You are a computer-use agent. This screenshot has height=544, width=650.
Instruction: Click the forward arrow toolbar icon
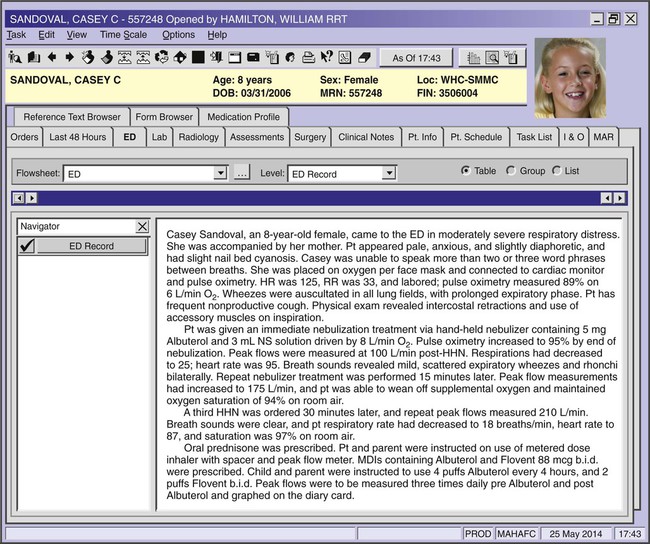(x=70, y=57)
